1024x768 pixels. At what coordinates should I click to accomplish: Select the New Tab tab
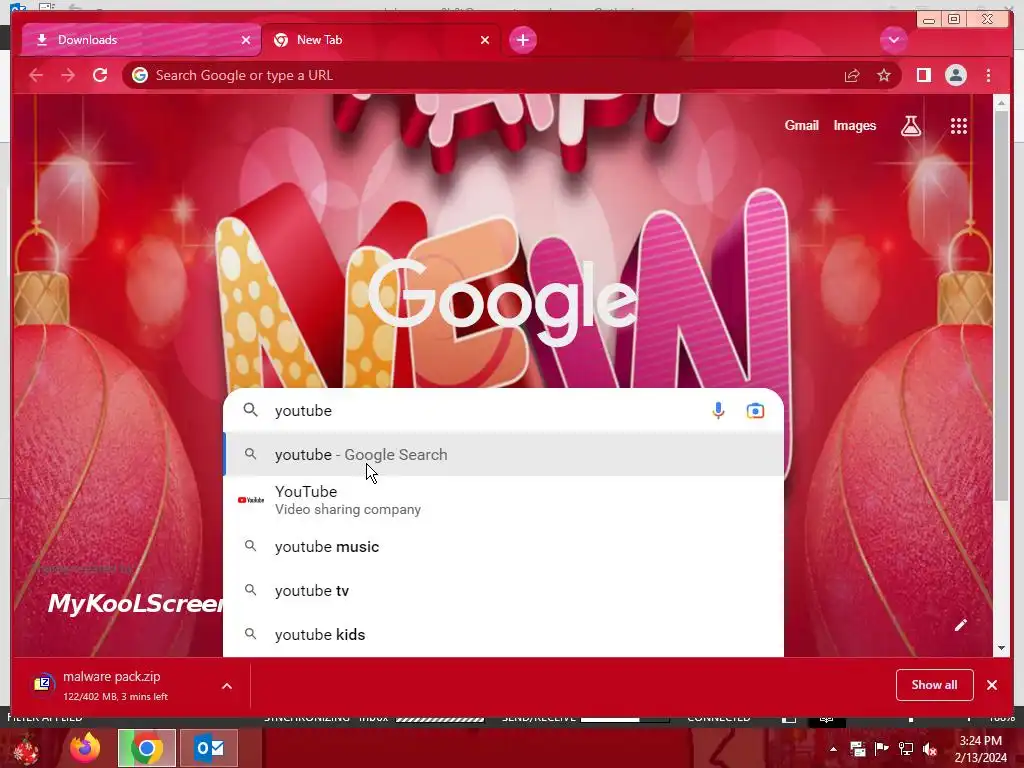(381, 40)
